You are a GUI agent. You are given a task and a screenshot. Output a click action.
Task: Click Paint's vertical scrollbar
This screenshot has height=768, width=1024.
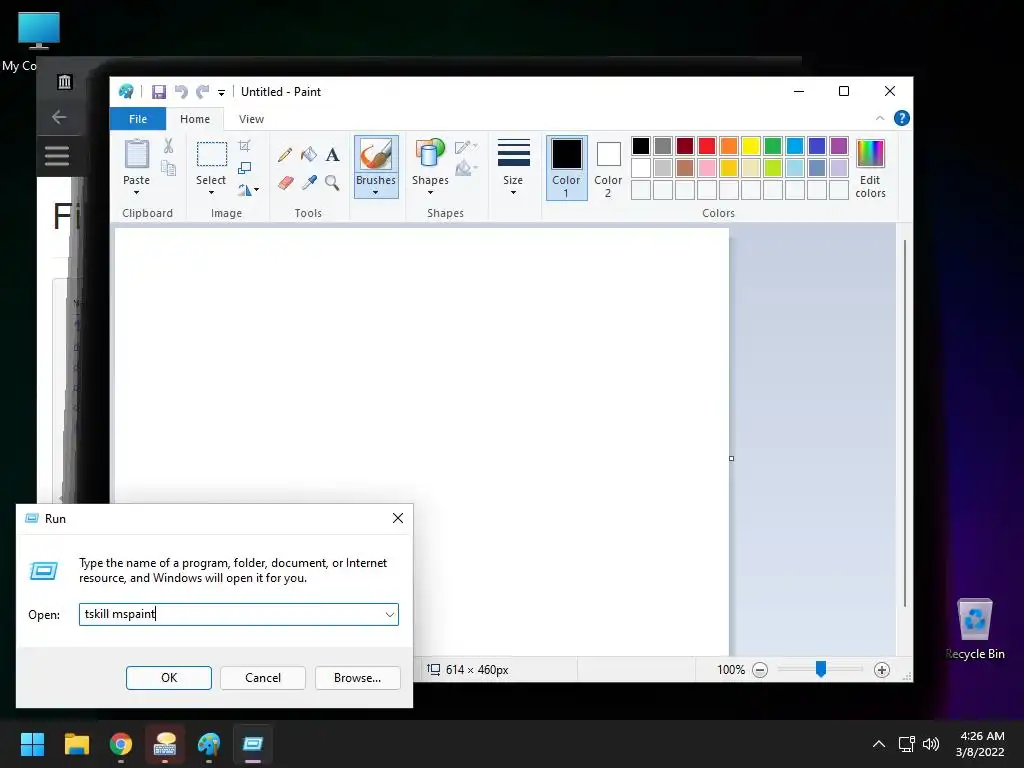pyautogui.click(x=904, y=424)
